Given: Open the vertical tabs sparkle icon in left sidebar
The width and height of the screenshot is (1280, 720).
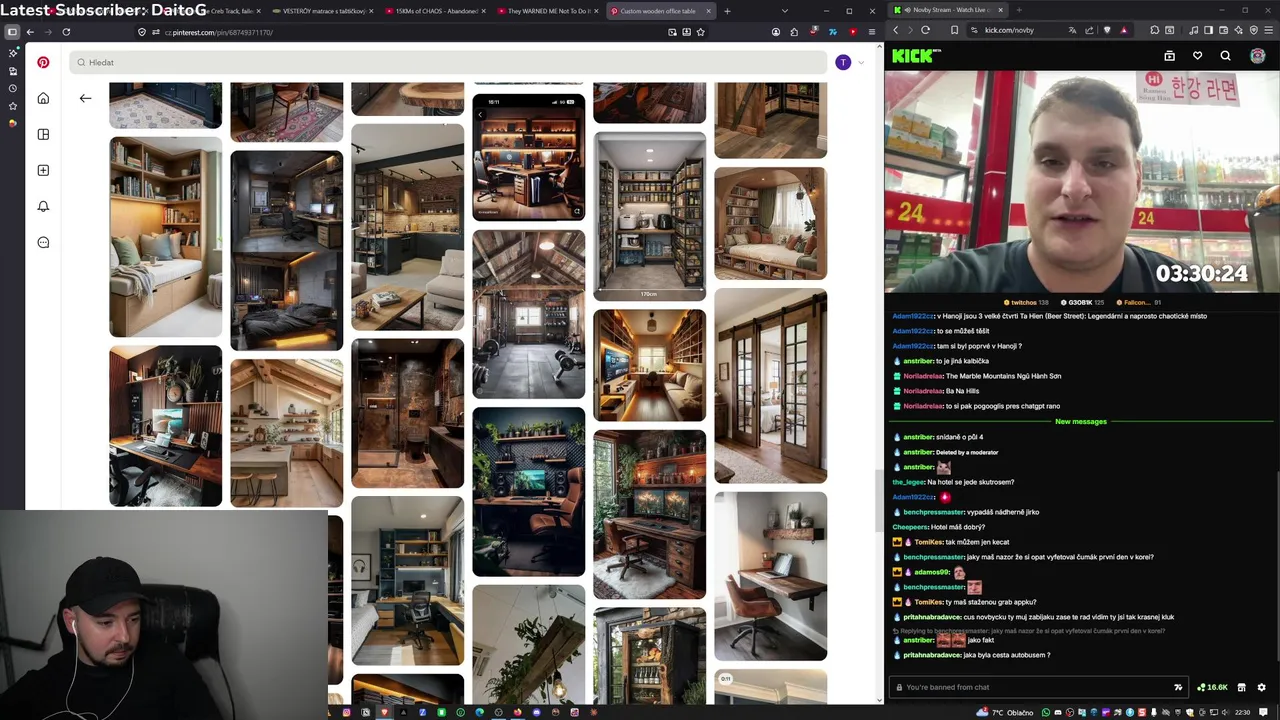Looking at the screenshot, I should tap(12, 52).
